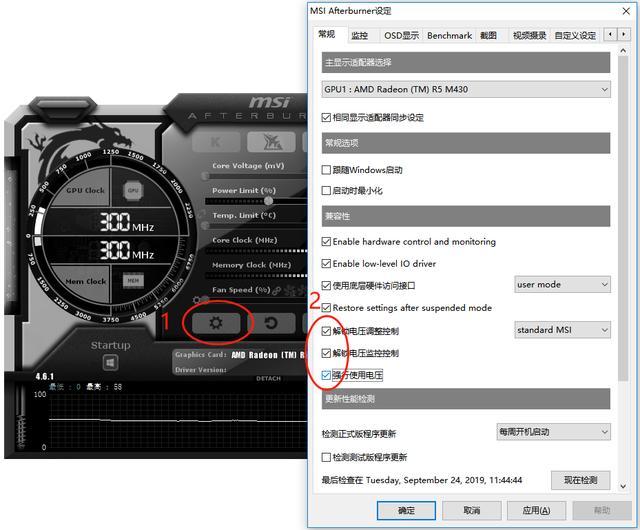Toggle 相同显示适配器同步设定 checkbox
This screenshot has width=640, height=530.
coord(326,118)
